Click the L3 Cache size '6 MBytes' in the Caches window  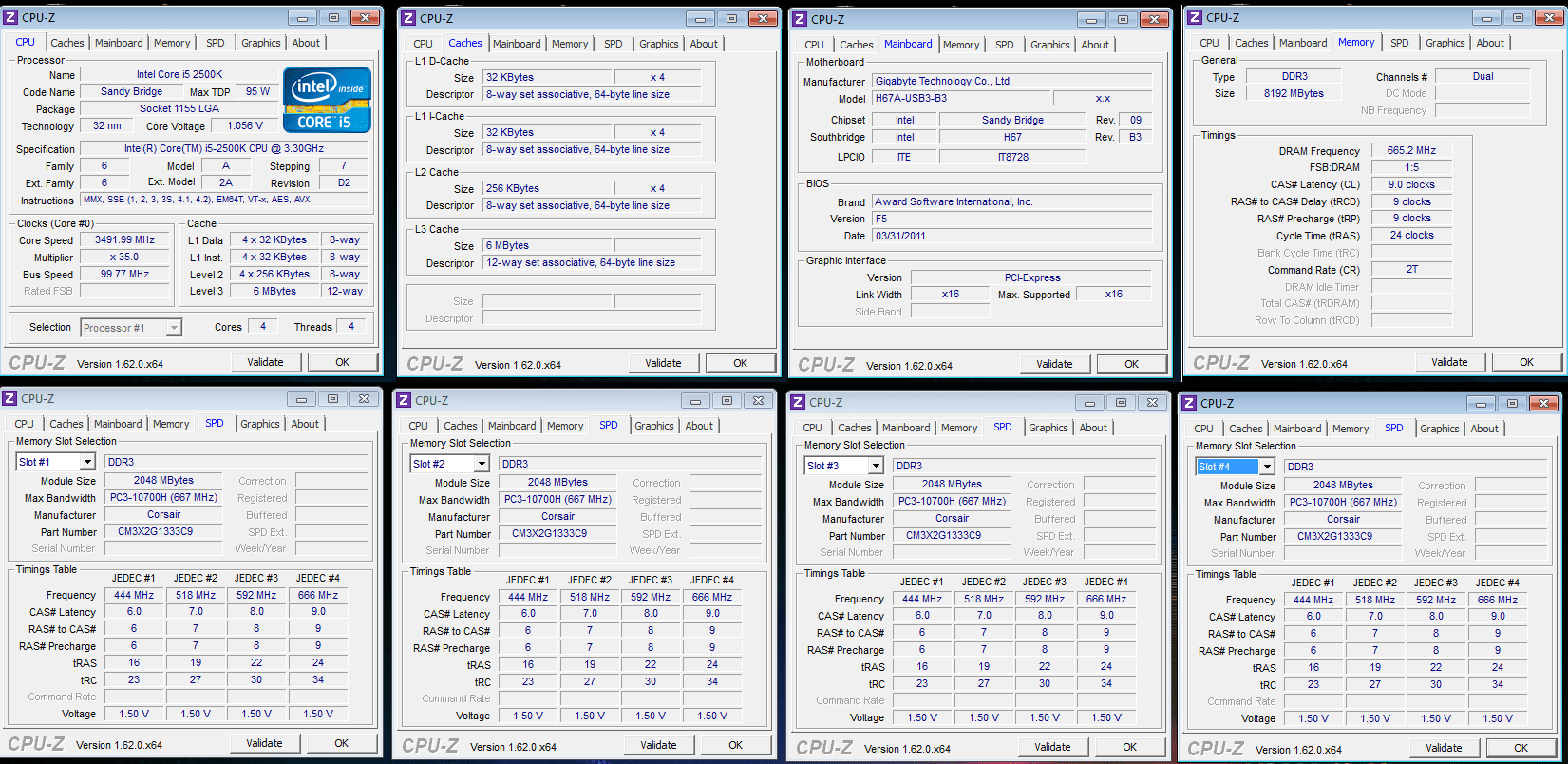546,245
